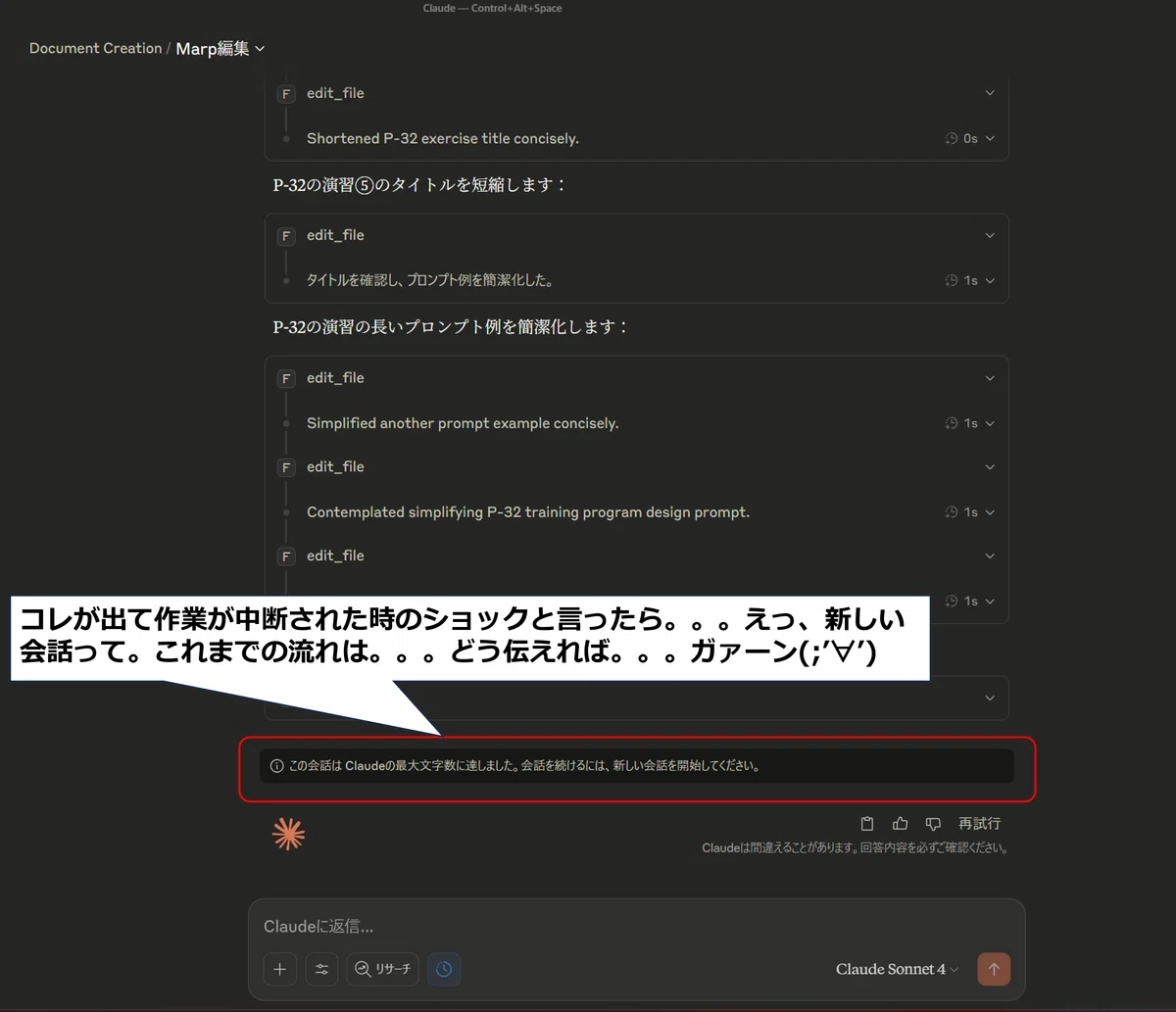This screenshot has height=1012, width=1176.
Task: Collapse the edit_file step above 'Contemplated simplifying P-32'
Action: point(990,467)
